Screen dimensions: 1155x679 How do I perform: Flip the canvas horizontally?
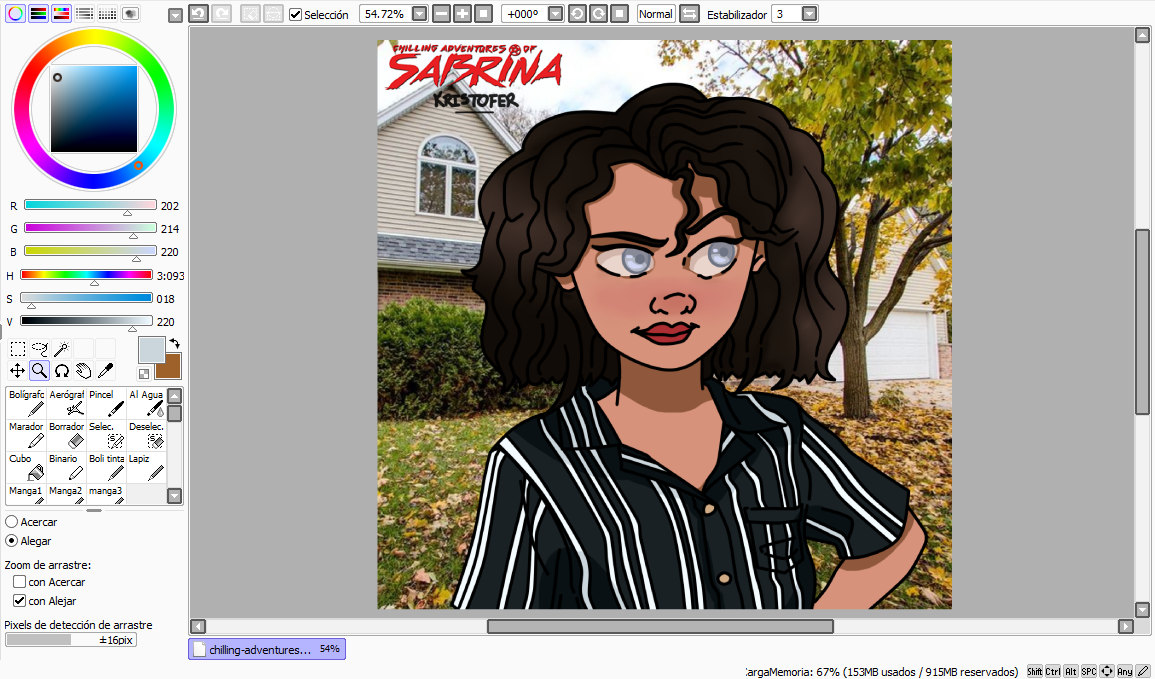point(689,14)
